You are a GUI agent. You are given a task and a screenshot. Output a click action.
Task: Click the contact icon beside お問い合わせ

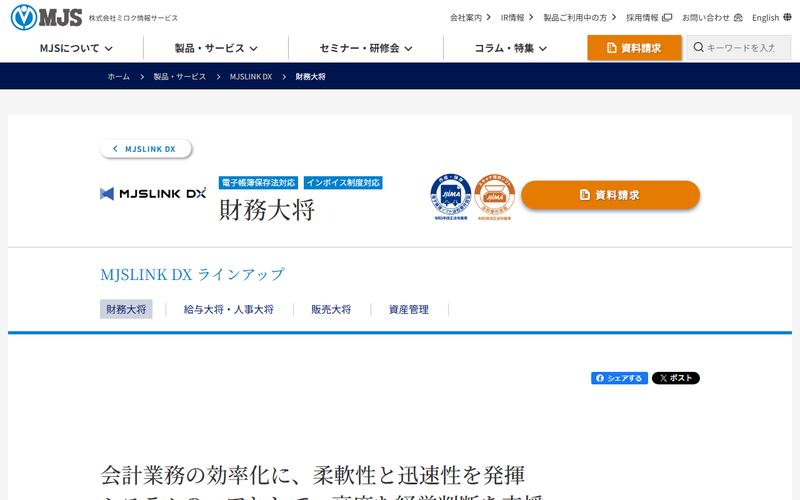tap(738, 17)
